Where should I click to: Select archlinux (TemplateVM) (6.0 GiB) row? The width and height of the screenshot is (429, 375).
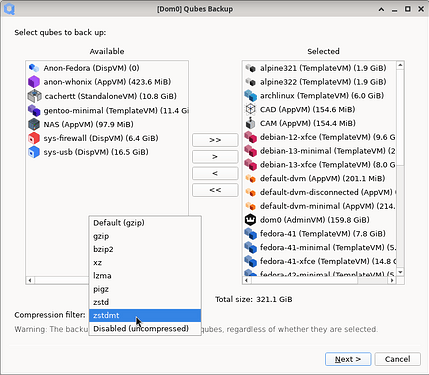[319, 96]
